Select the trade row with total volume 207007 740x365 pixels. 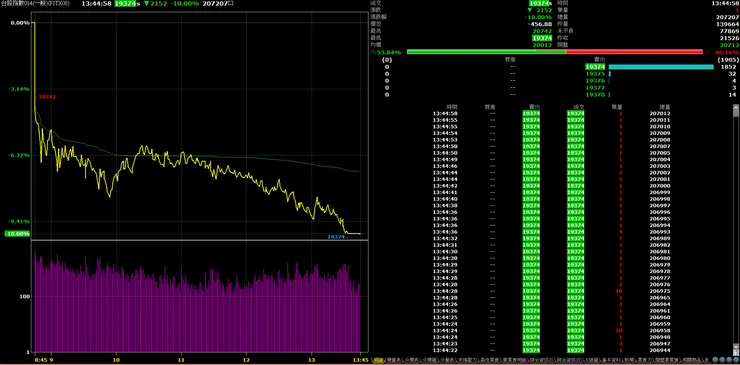[x=552, y=146]
